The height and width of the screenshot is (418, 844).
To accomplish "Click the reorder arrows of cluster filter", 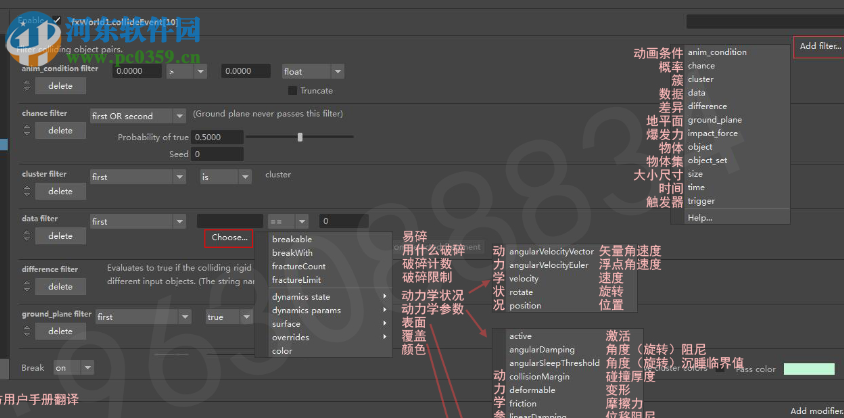I will coord(26,191).
